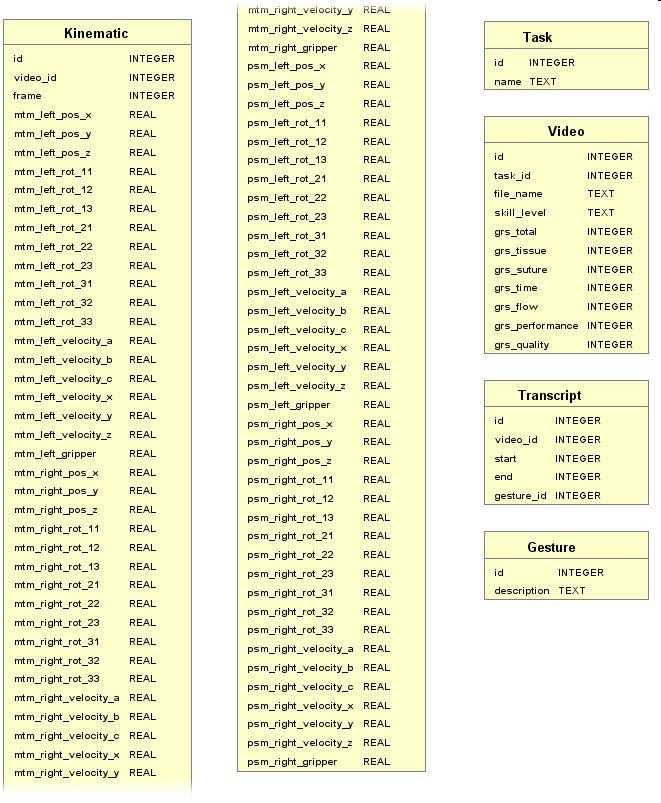Image resolution: width=661 pixels, height=803 pixels.
Task: Select the psm_left_velocity_z field
Action: pyautogui.click(x=331, y=386)
